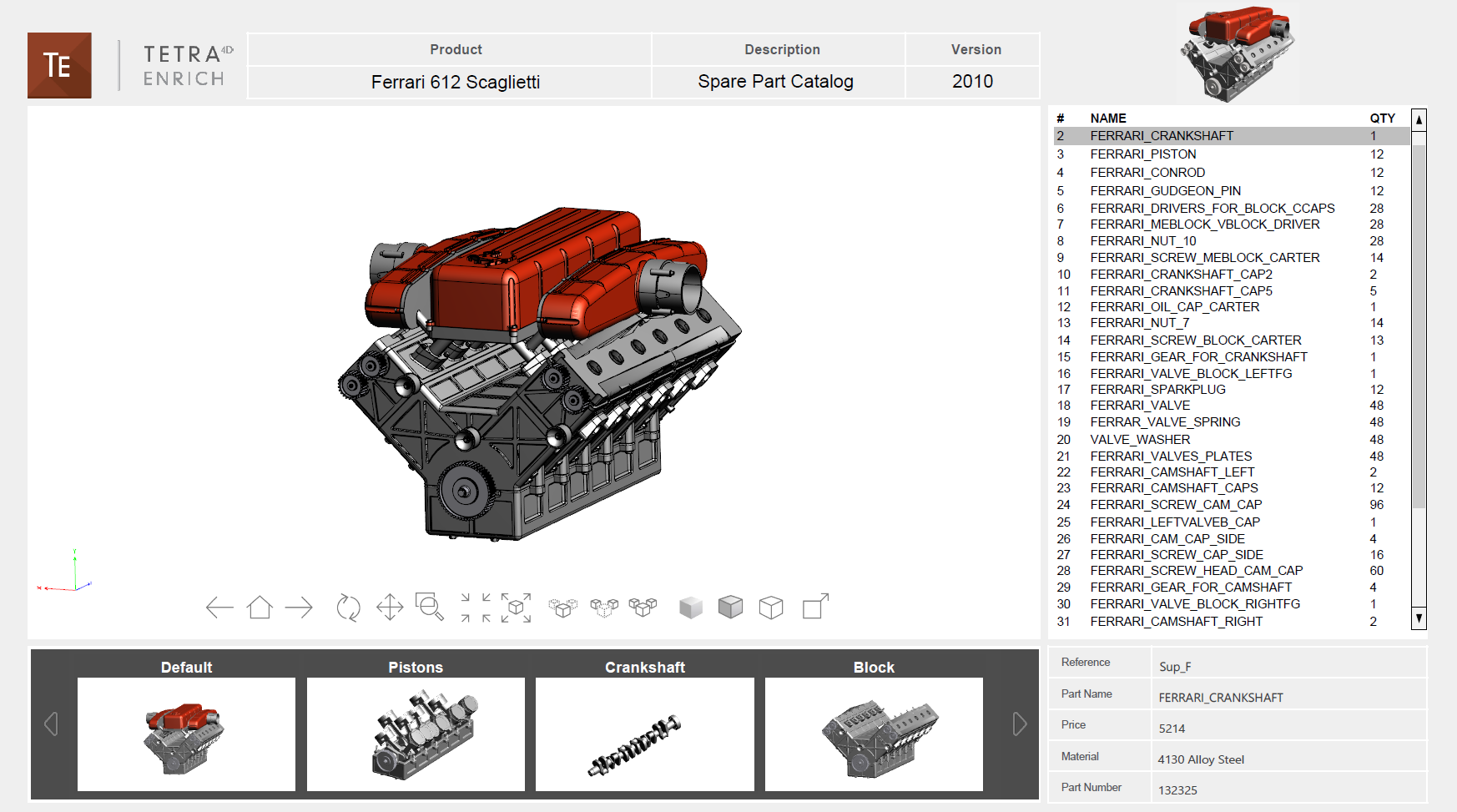Switch to wireframe display mode

(770, 608)
